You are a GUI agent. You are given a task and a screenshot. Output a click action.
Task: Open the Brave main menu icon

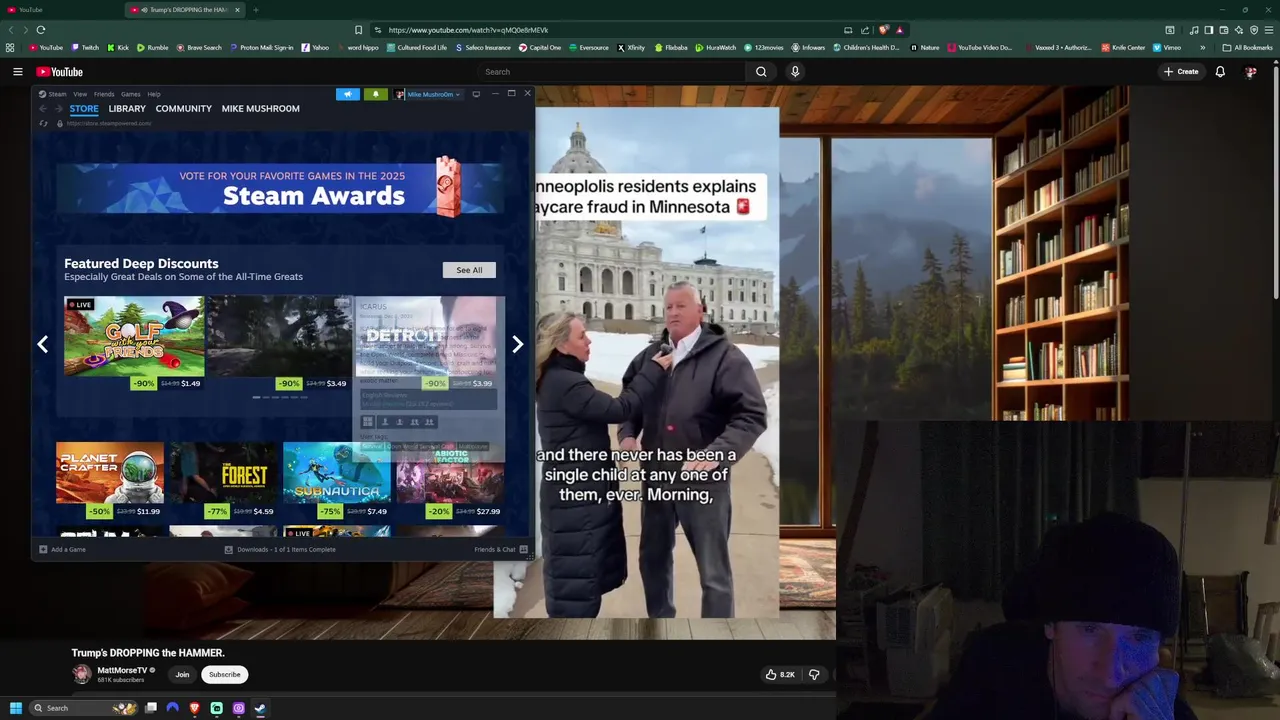[x=1269, y=30]
